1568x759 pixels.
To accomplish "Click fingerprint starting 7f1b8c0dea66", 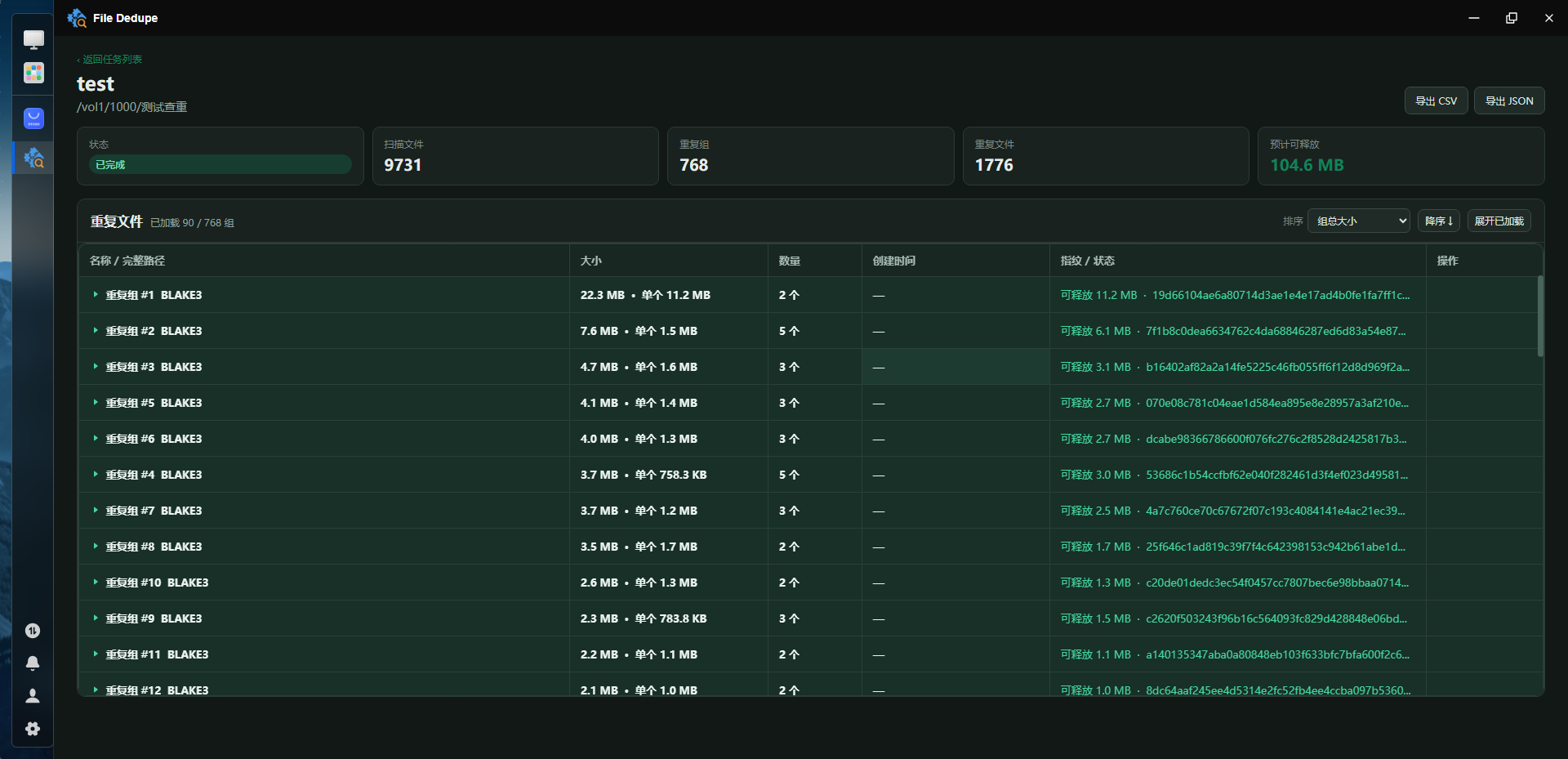I will [x=1276, y=331].
